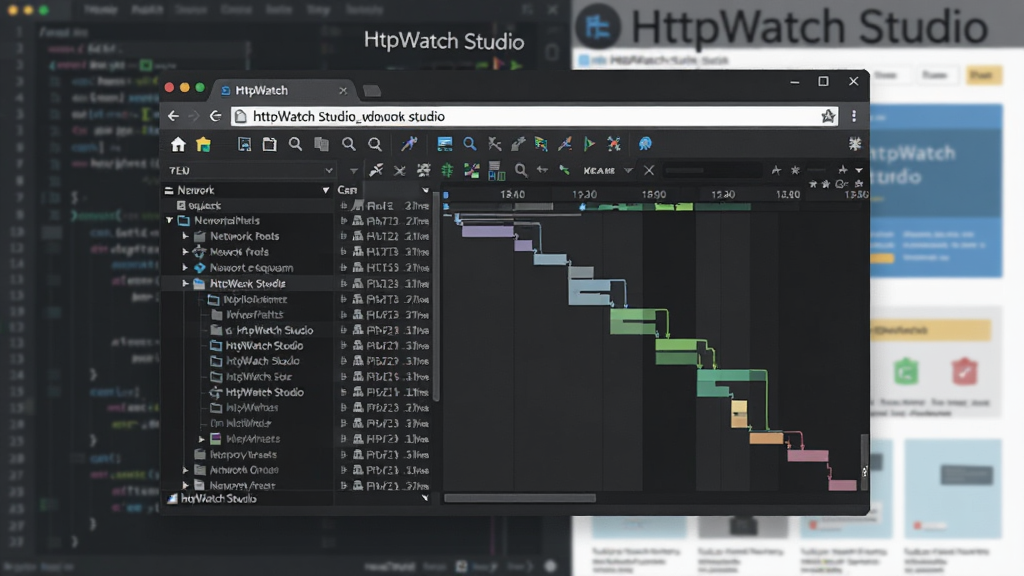Screen dimensions: 1024x576
Task: Open settings via asterisk icon in the toolbar's right corner
Action: 855,144
